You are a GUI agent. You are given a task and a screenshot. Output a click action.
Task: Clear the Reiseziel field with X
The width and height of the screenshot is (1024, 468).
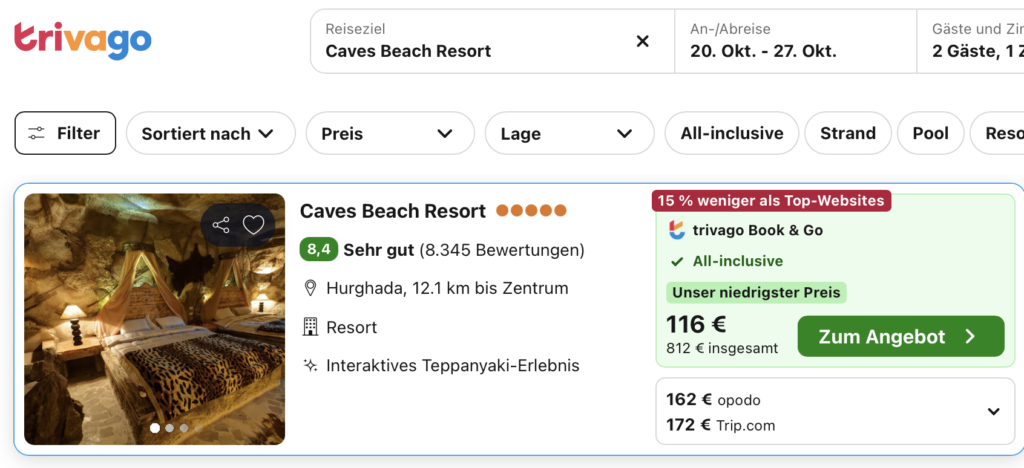tap(643, 42)
